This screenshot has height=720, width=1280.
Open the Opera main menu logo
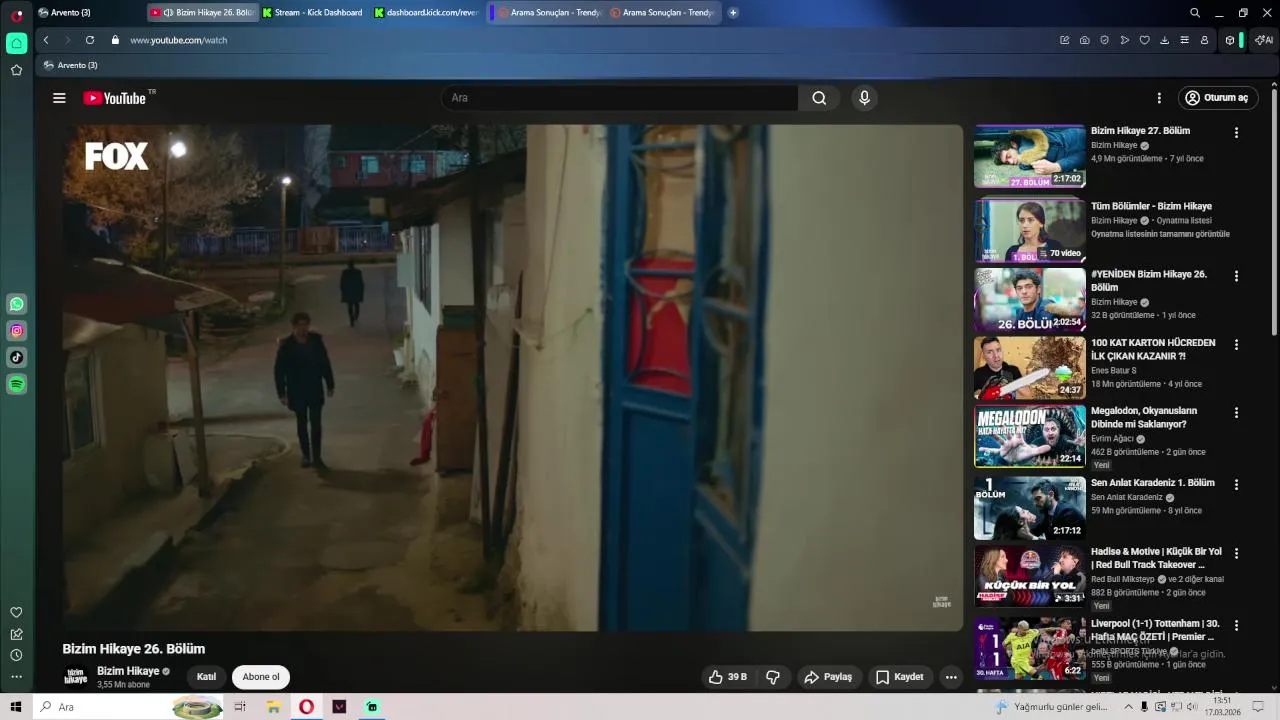click(16, 14)
